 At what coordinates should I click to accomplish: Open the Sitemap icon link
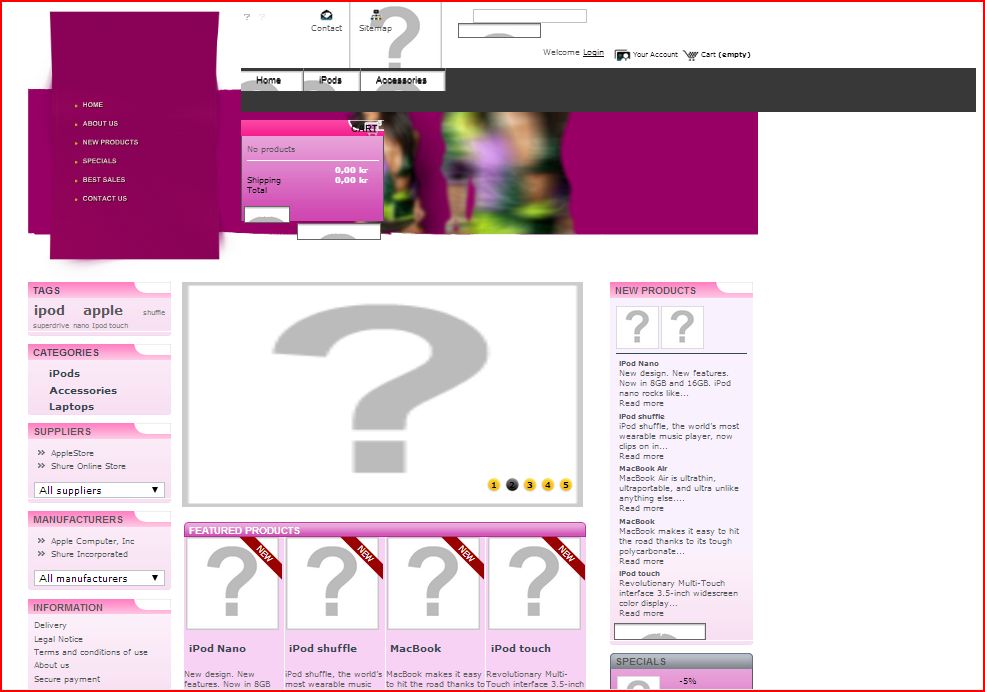(376, 15)
